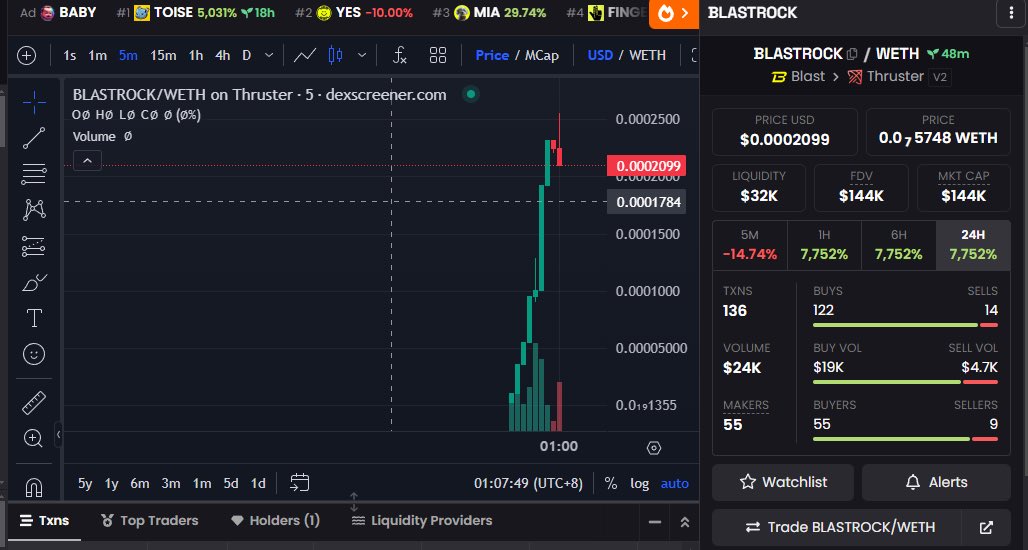
Task: Click the add-symbol plus icon in chart toolbar
Action: click(26, 56)
